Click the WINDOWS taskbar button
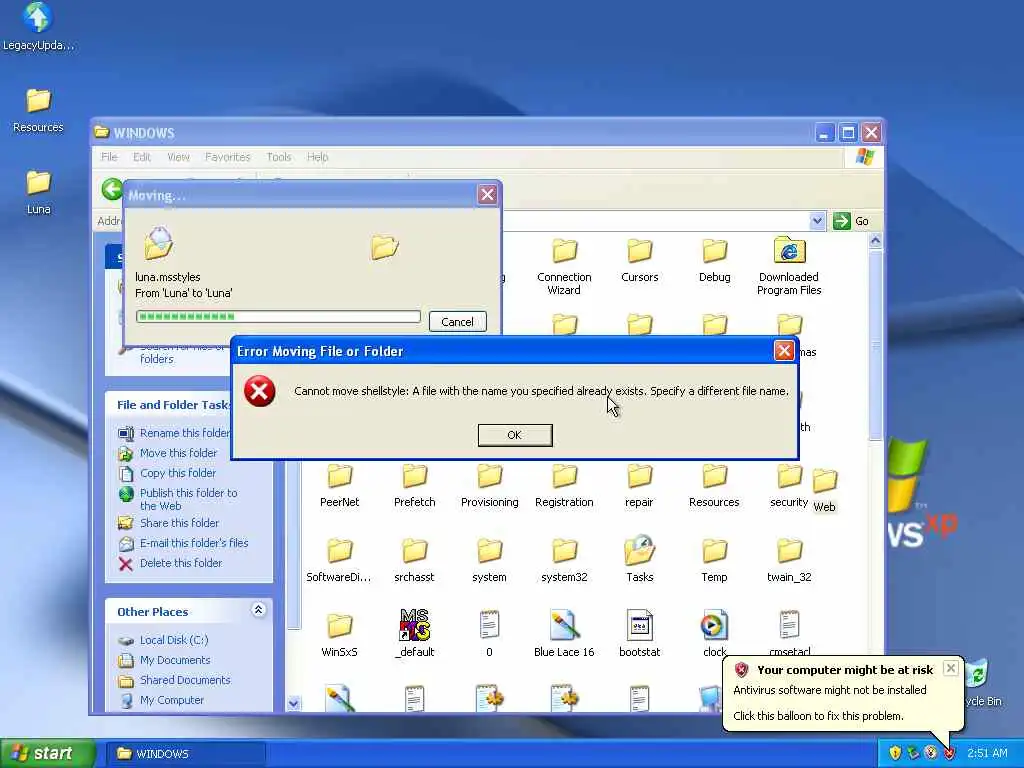 point(185,754)
